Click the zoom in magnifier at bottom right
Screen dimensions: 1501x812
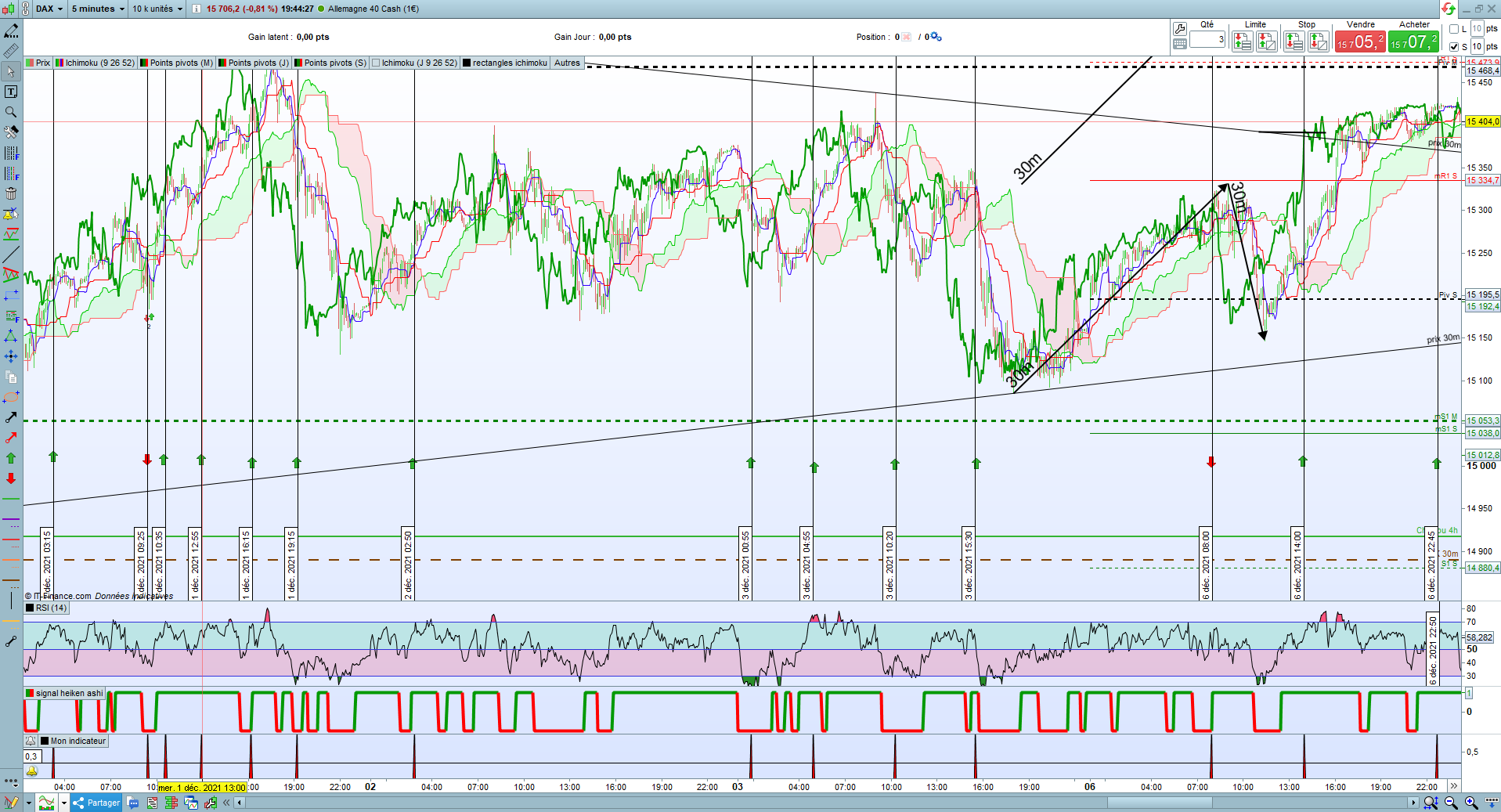pyautogui.click(x=1471, y=803)
